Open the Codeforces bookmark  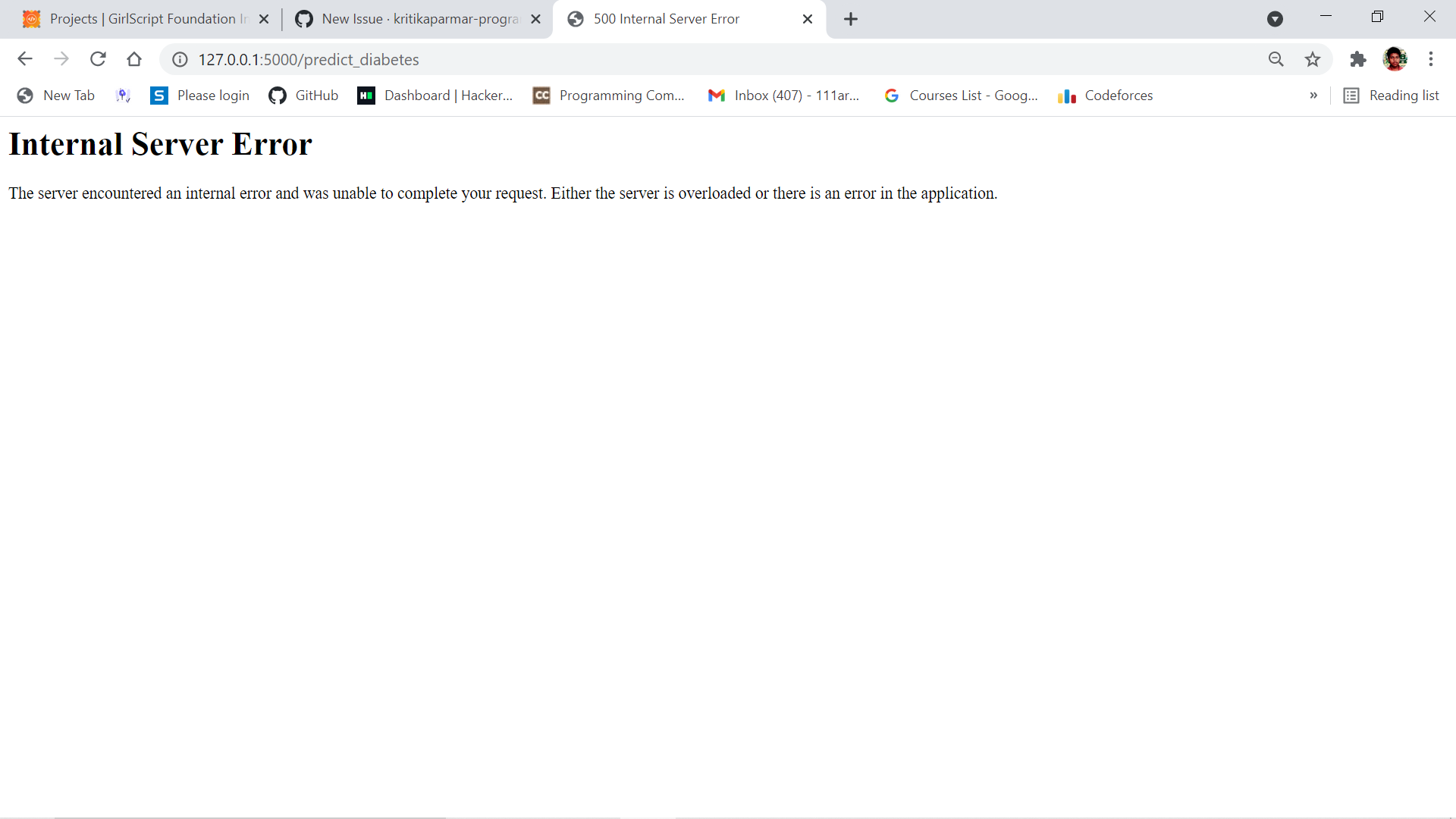[1105, 96]
